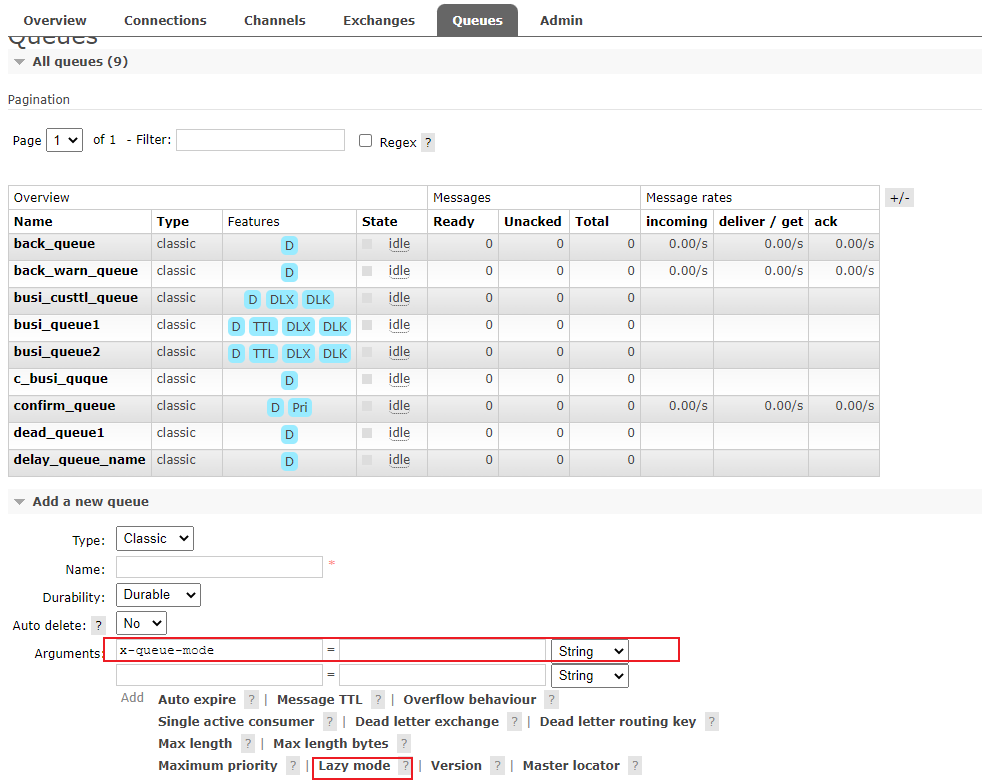The image size is (982, 784).
Task: Open help for Auto expire argument
Action: 252,700
